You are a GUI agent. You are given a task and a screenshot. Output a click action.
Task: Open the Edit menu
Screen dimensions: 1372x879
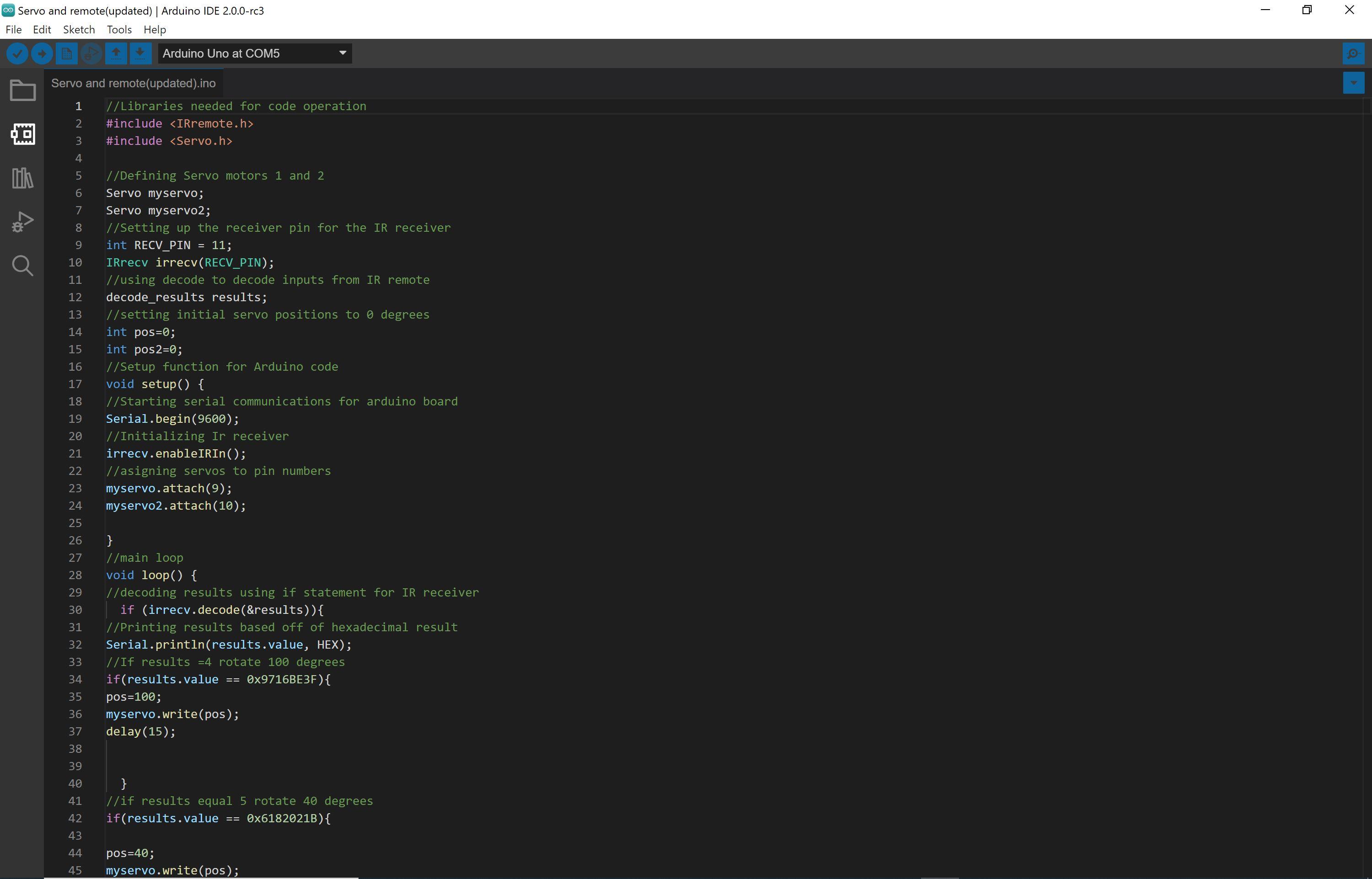coord(42,30)
